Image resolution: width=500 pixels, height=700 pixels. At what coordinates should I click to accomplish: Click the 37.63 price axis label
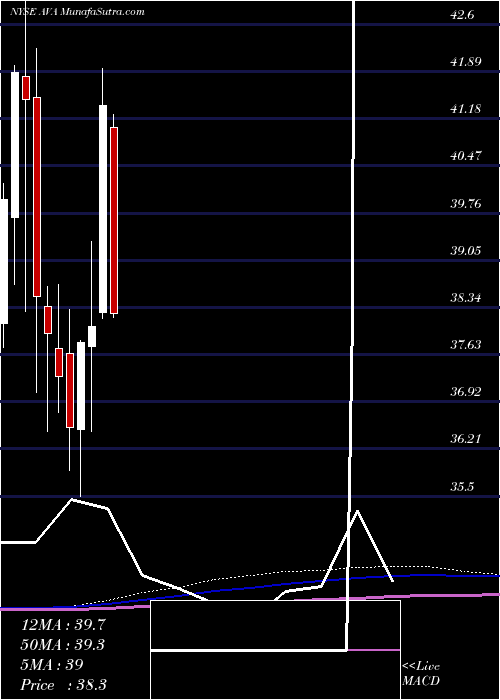[465, 345]
